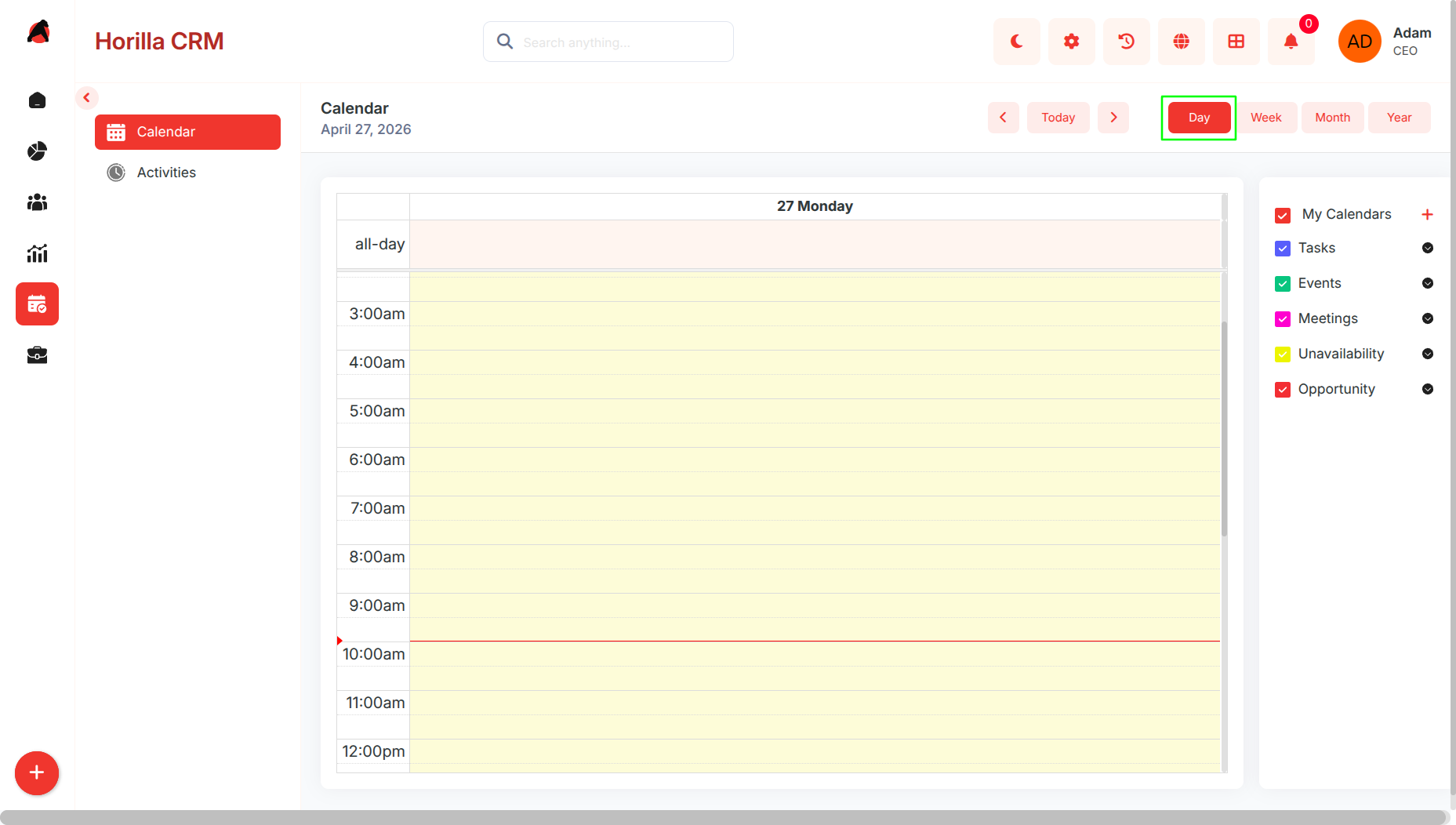Open Unavailability color dropdown dot

(x=1428, y=354)
